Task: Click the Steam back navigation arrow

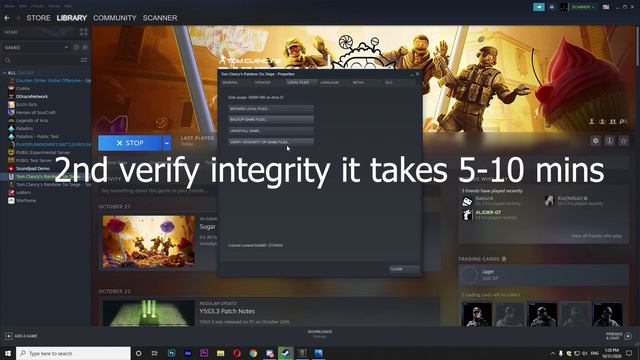Action: point(7,18)
